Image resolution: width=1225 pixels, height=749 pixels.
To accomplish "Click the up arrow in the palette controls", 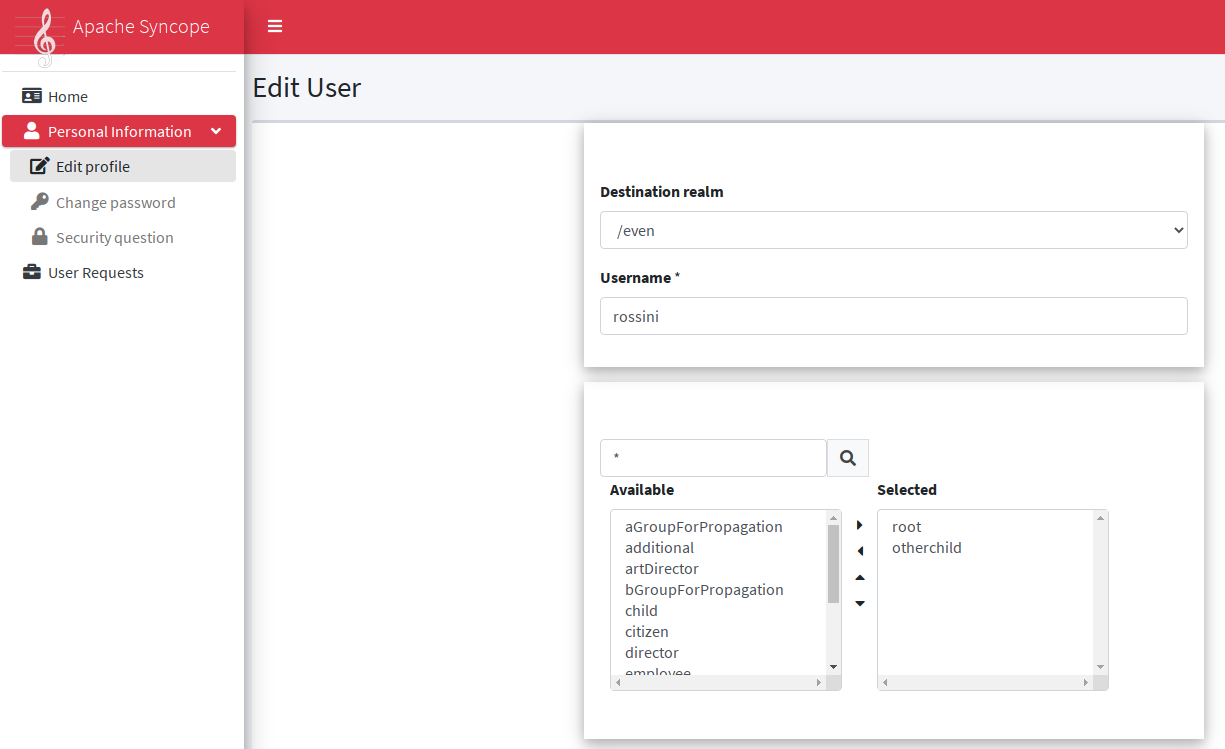I will [859, 576].
